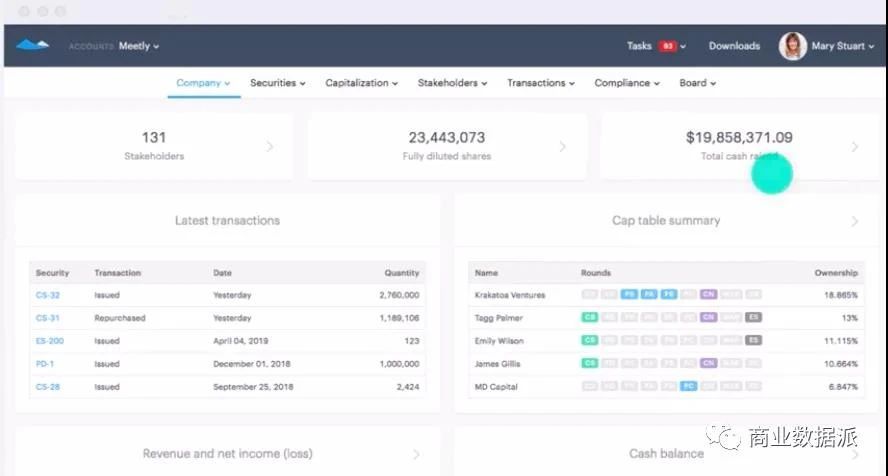Click green CS round badge for Tagg Palmer
The height and width of the screenshot is (476, 888).
click(x=590, y=317)
